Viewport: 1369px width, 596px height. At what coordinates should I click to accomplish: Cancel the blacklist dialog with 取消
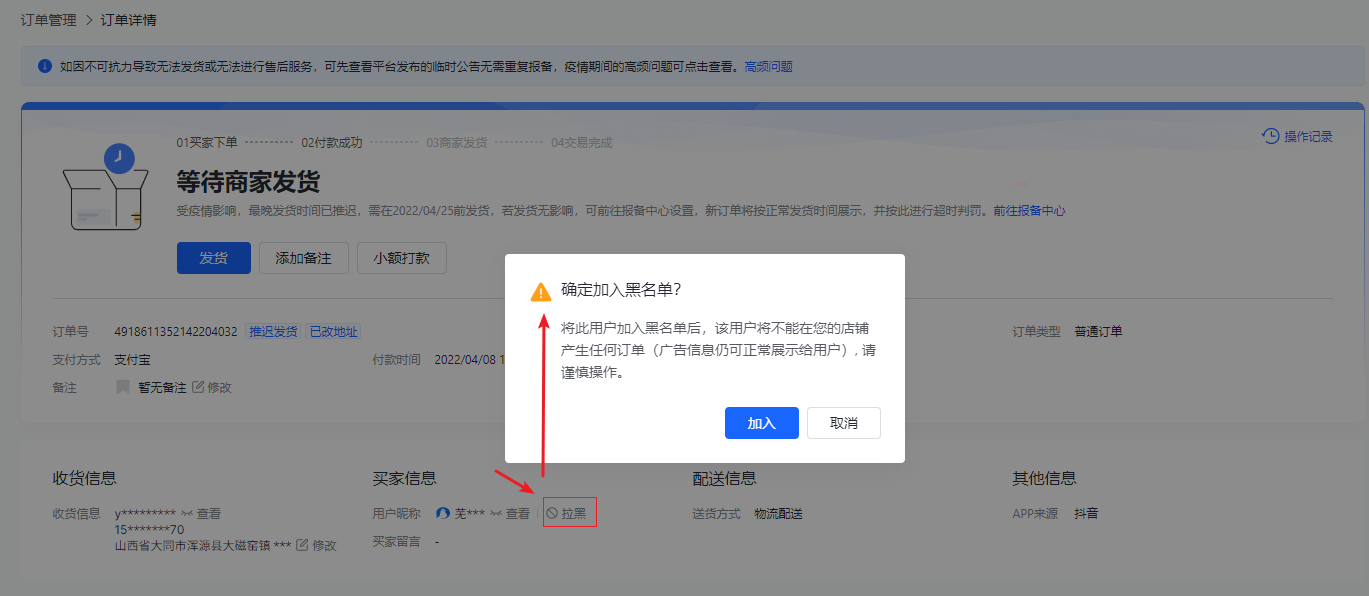[x=843, y=423]
